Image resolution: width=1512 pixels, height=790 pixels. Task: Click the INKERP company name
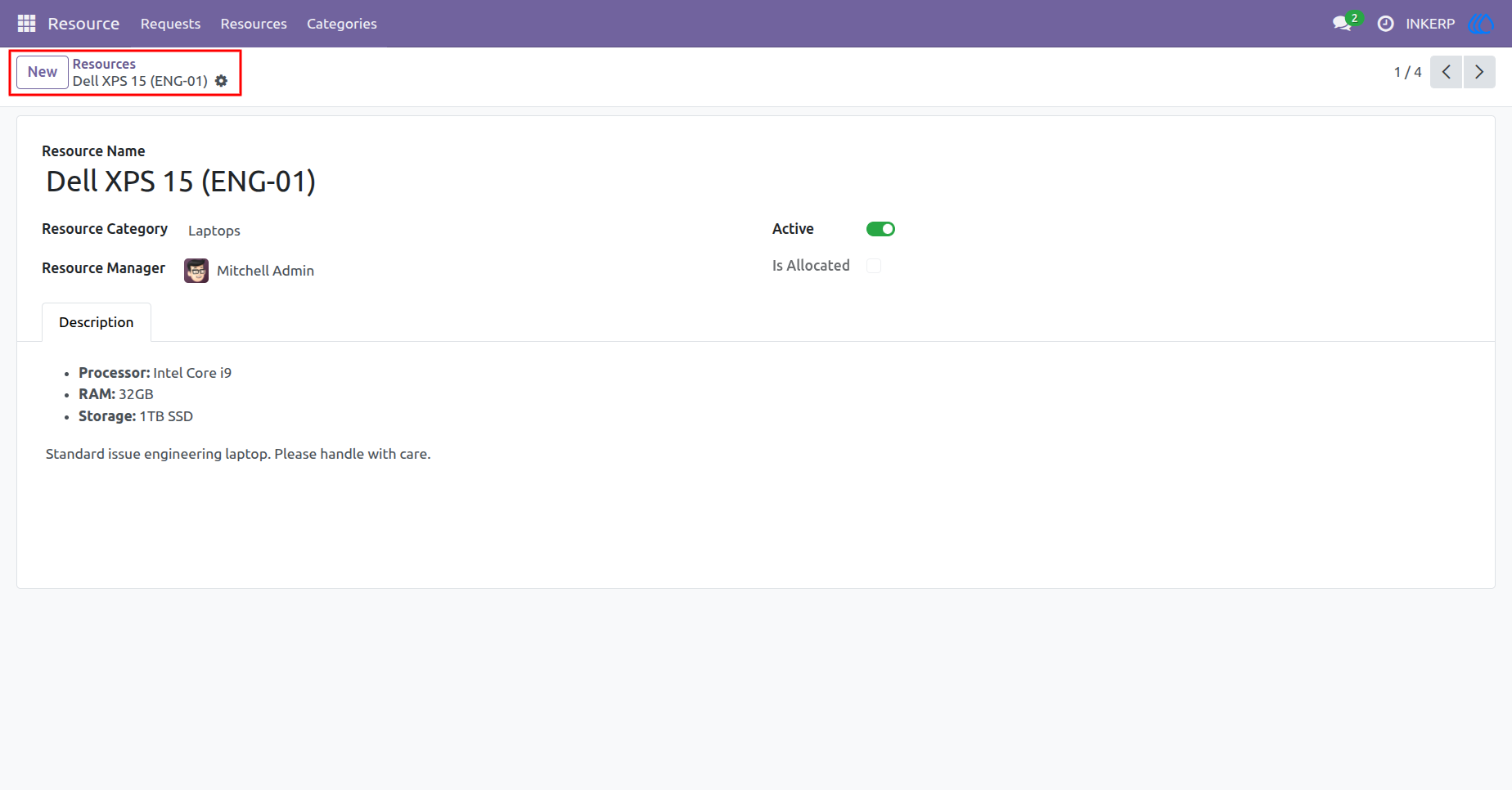[1430, 24]
